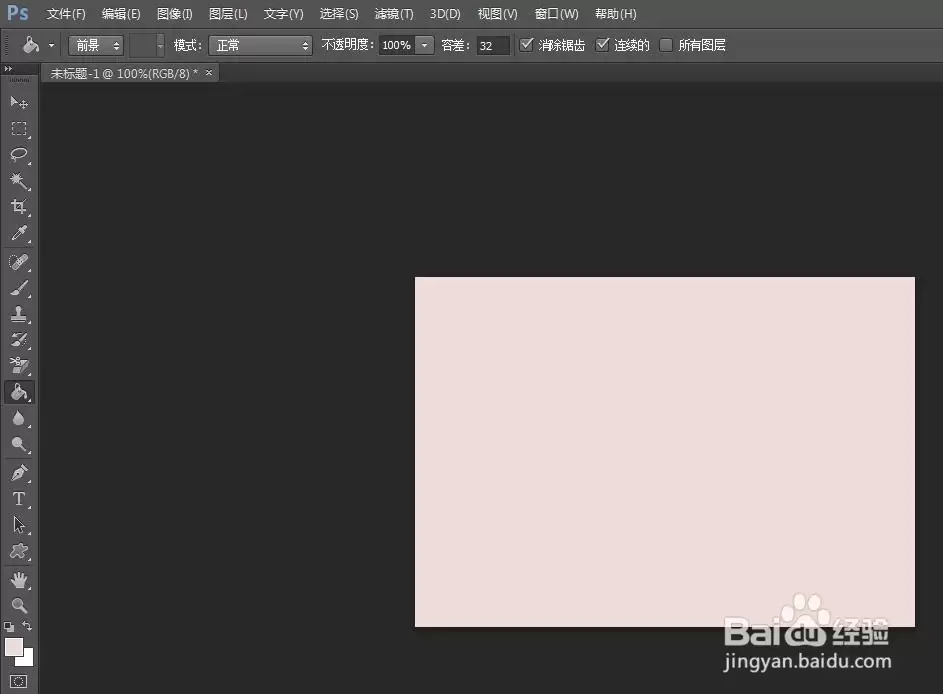Select the Rectangular Marquee tool
Screen dimensions: 943x694
[19, 129]
